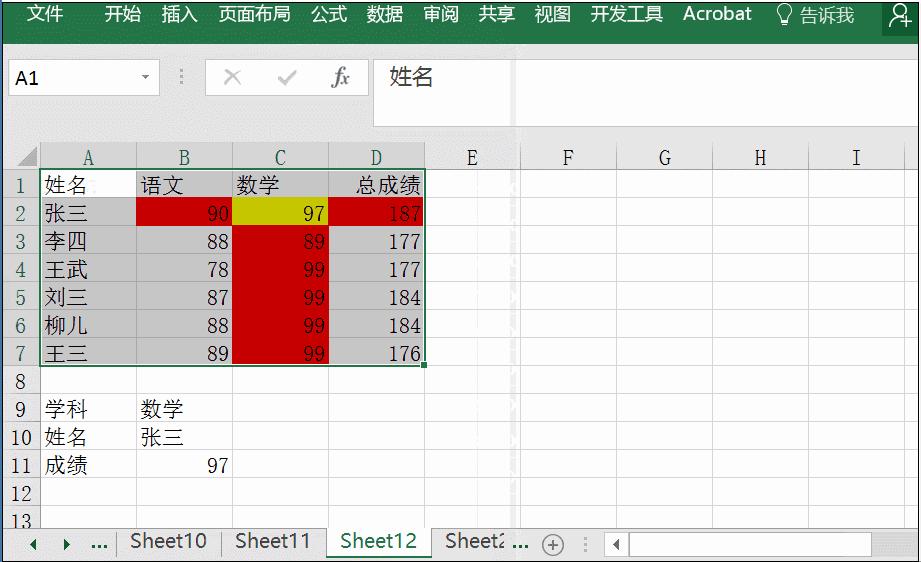Viewport: 921px width, 562px height.
Task: Click the 学科 label cell
Action: coord(88,409)
